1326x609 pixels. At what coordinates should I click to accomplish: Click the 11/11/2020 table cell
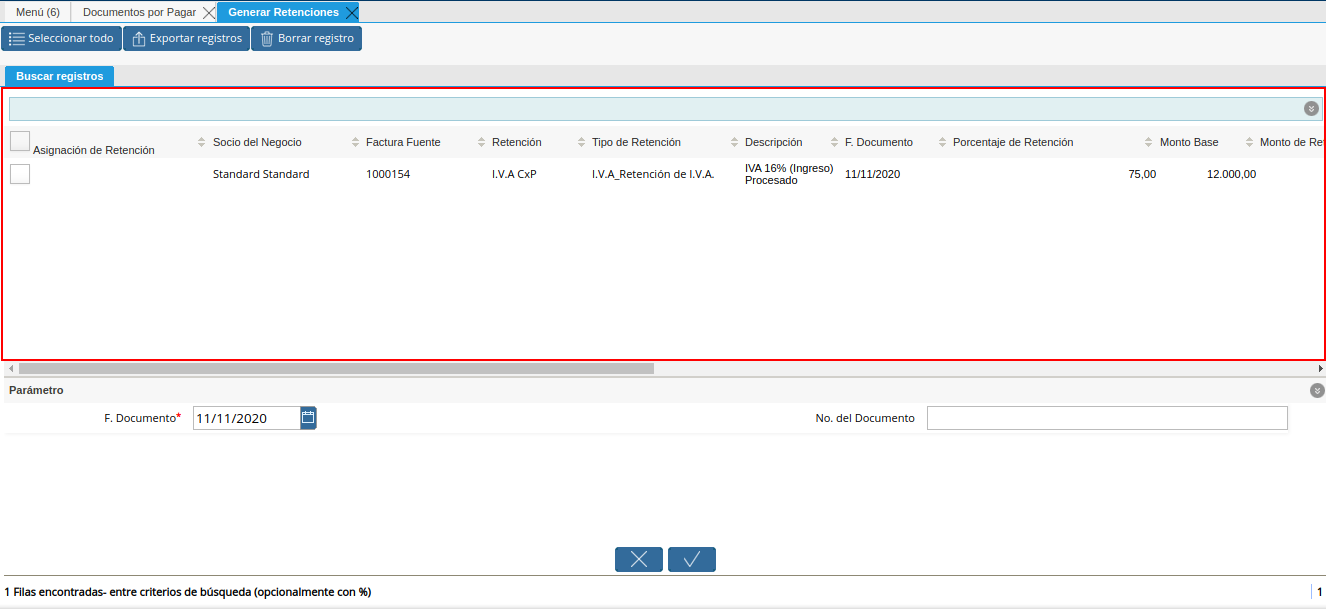[x=873, y=174]
